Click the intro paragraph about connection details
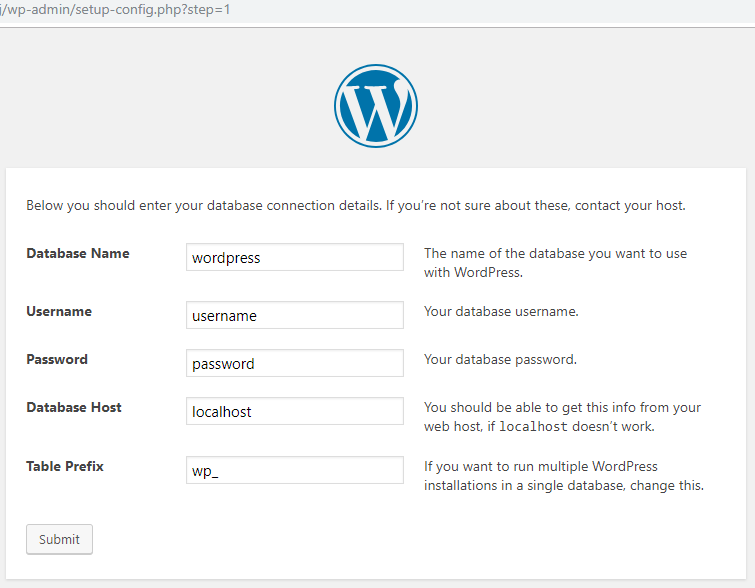Viewport: 755px width, 588px height. (355, 206)
